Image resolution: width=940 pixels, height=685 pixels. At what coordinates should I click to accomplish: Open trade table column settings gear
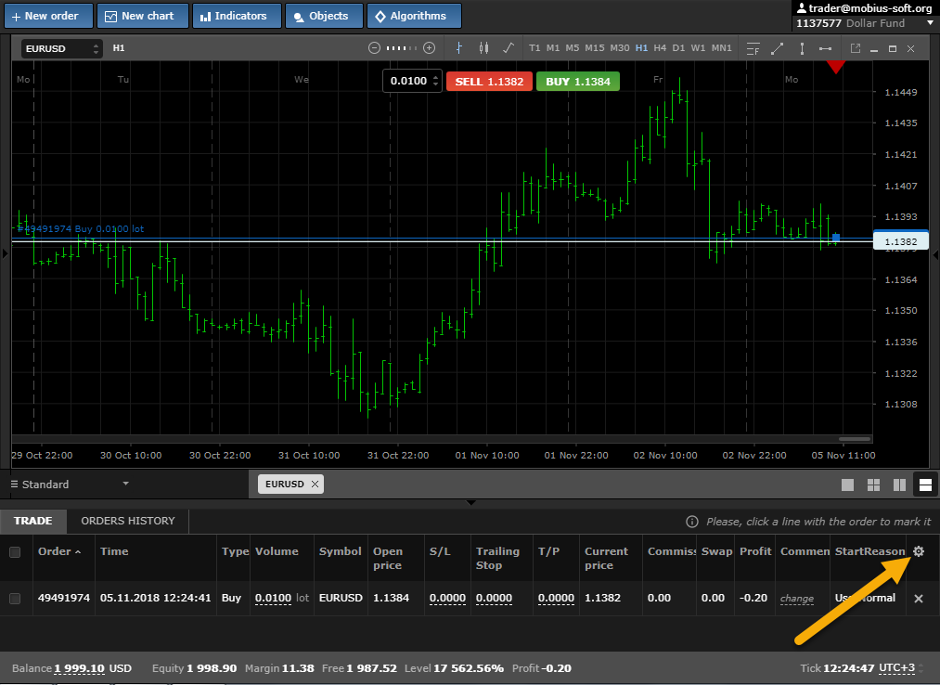click(x=918, y=551)
